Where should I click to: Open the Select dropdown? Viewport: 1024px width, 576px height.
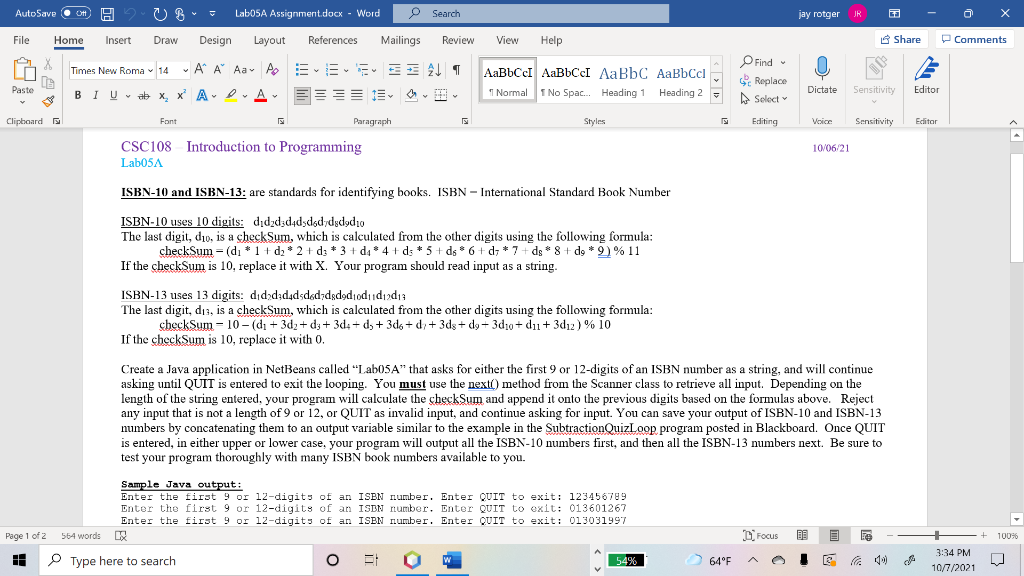point(764,99)
